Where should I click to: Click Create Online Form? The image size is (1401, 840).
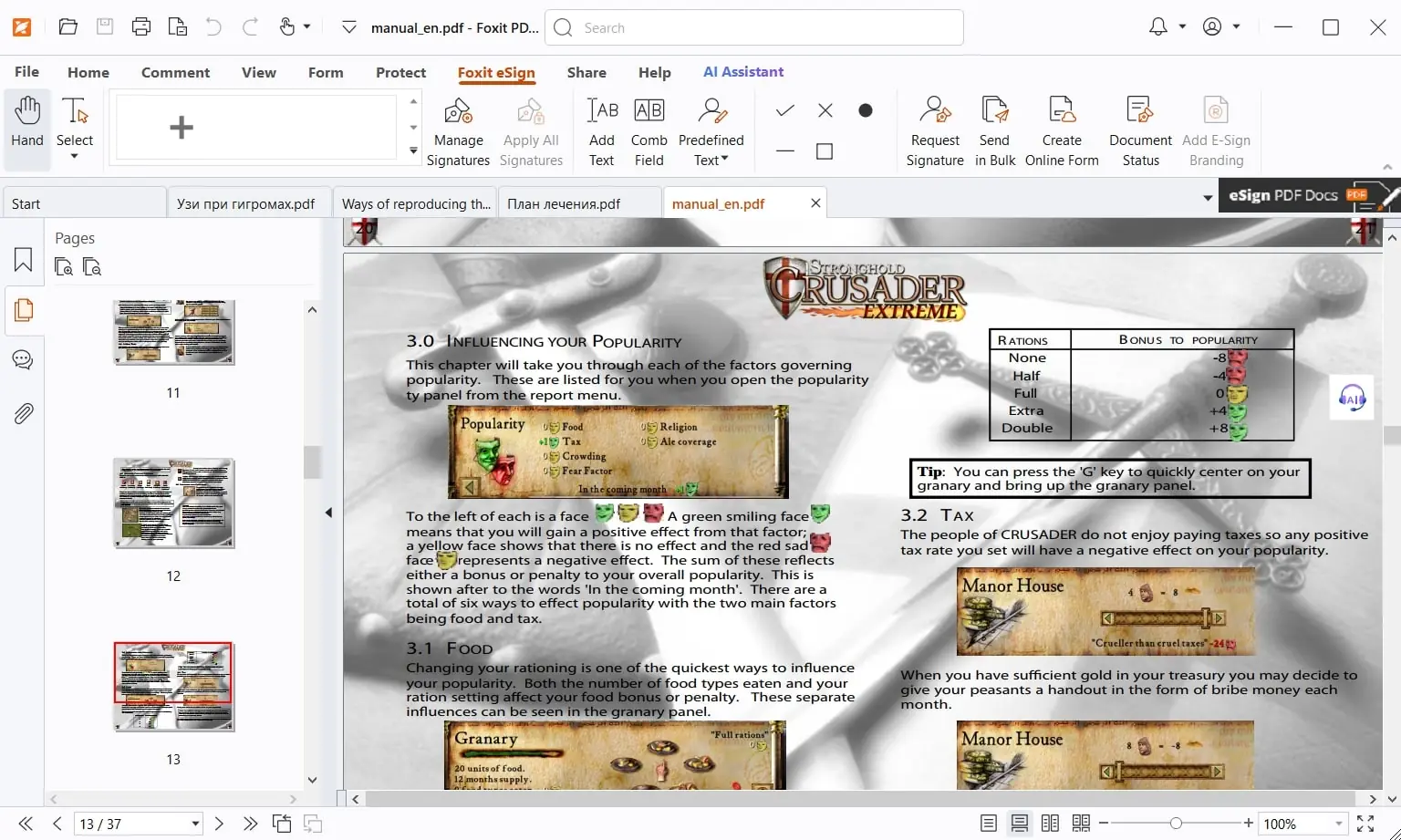pyautogui.click(x=1062, y=132)
